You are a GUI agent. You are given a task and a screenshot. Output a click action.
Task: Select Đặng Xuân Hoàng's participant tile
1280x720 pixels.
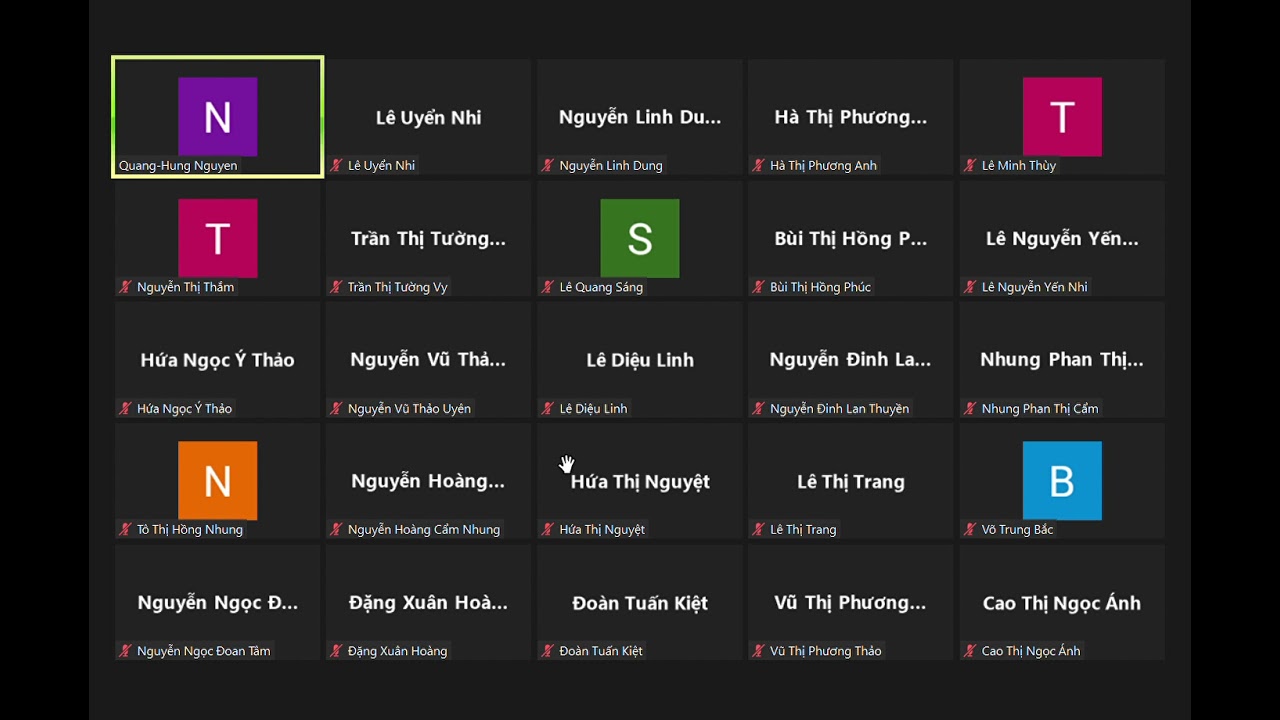pos(428,603)
